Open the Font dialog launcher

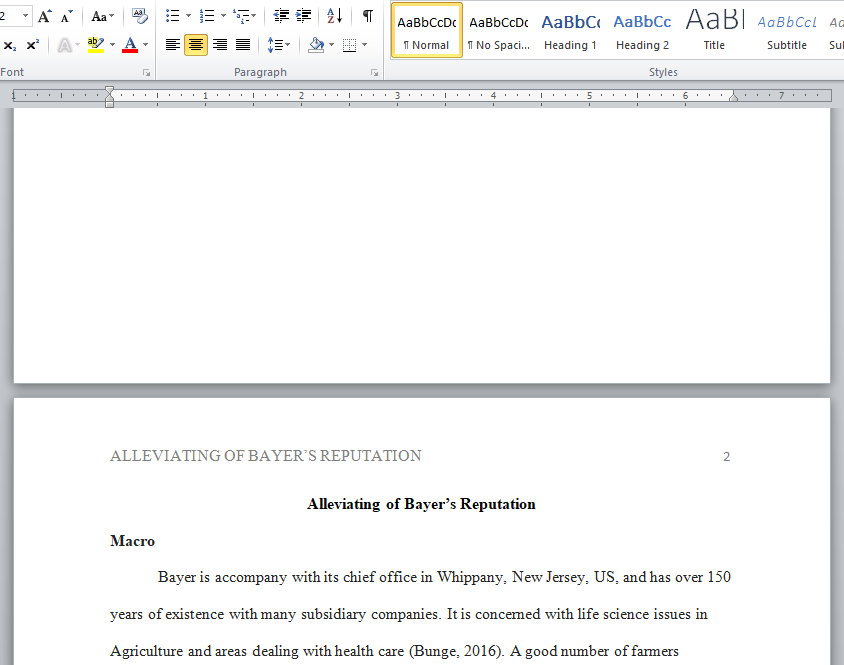[x=146, y=73]
